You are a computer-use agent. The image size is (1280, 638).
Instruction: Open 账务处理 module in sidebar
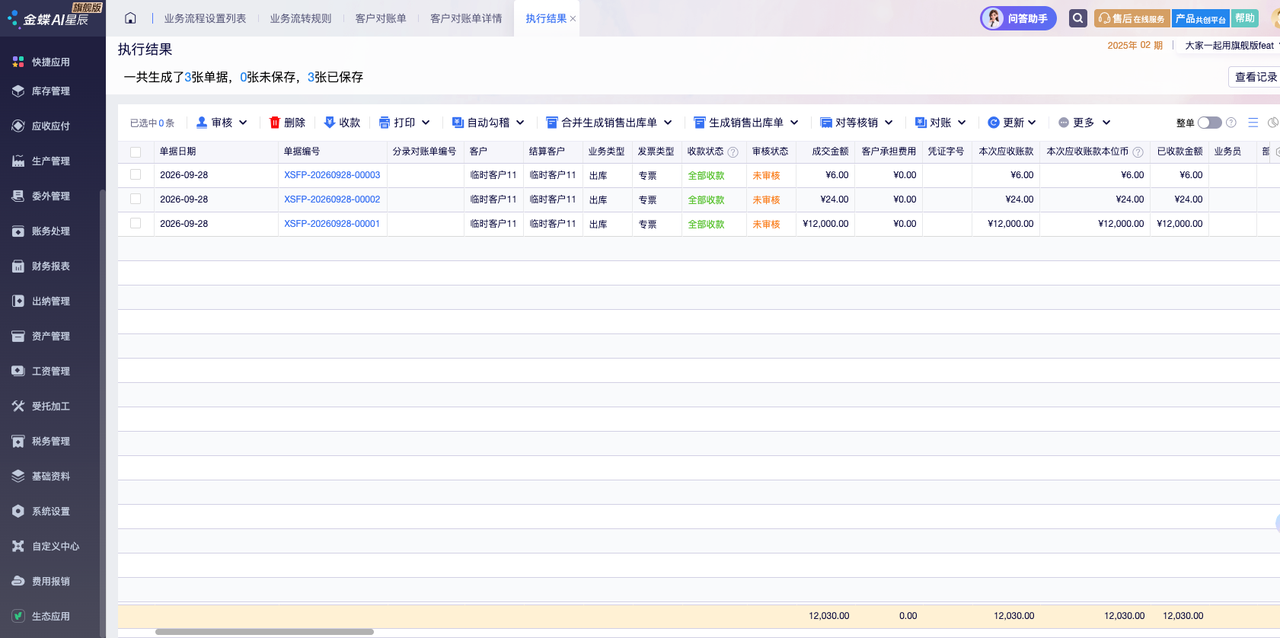click(40, 231)
